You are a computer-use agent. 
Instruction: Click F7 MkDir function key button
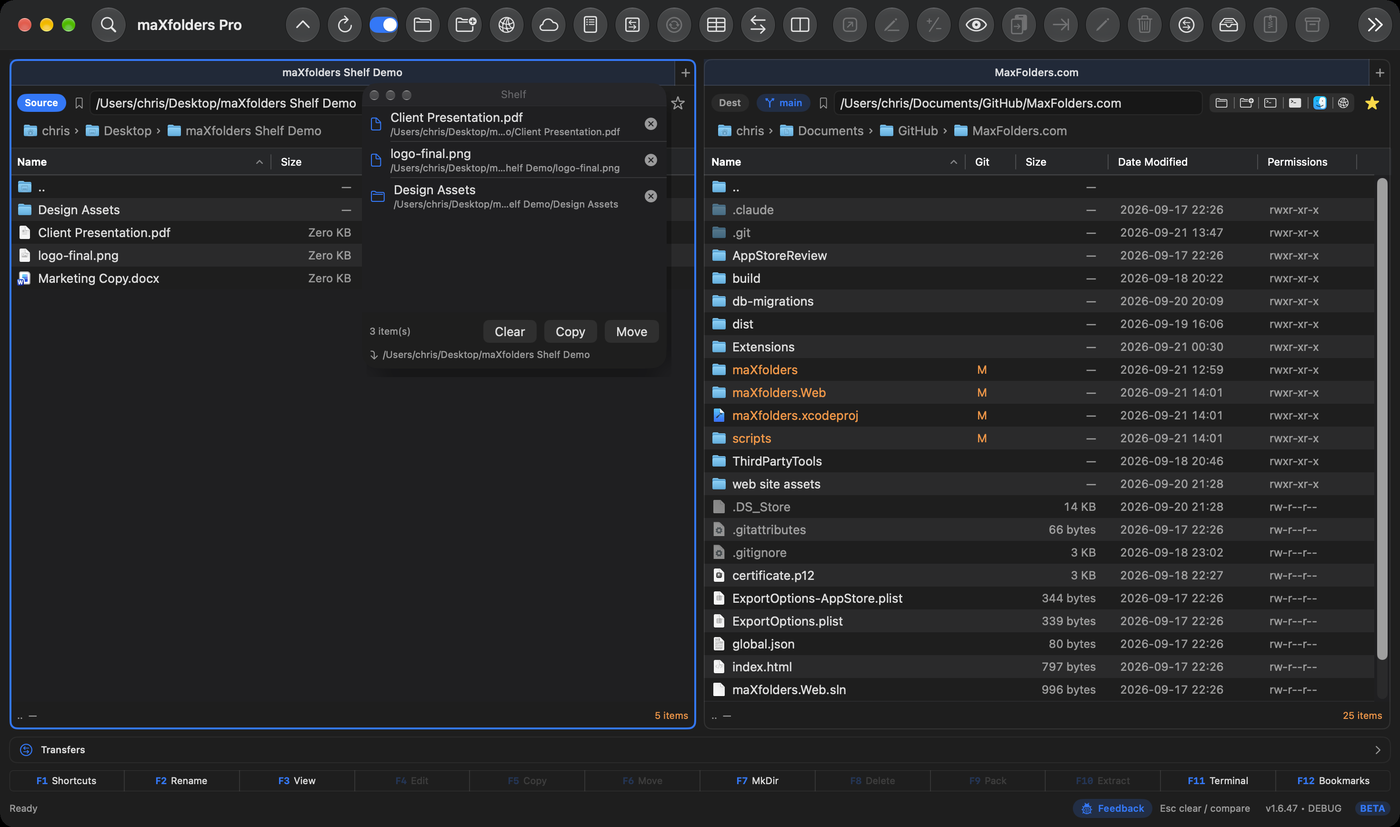click(757, 781)
